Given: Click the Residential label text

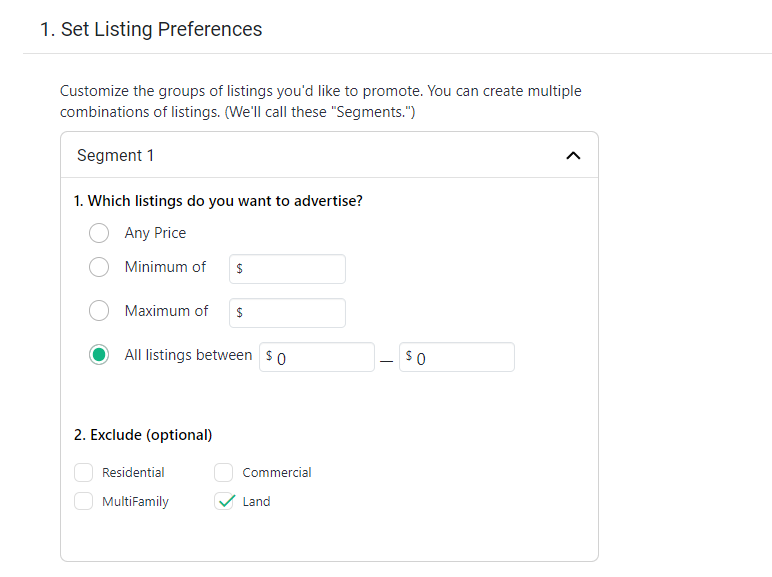Looking at the screenshot, I should 133,473.
